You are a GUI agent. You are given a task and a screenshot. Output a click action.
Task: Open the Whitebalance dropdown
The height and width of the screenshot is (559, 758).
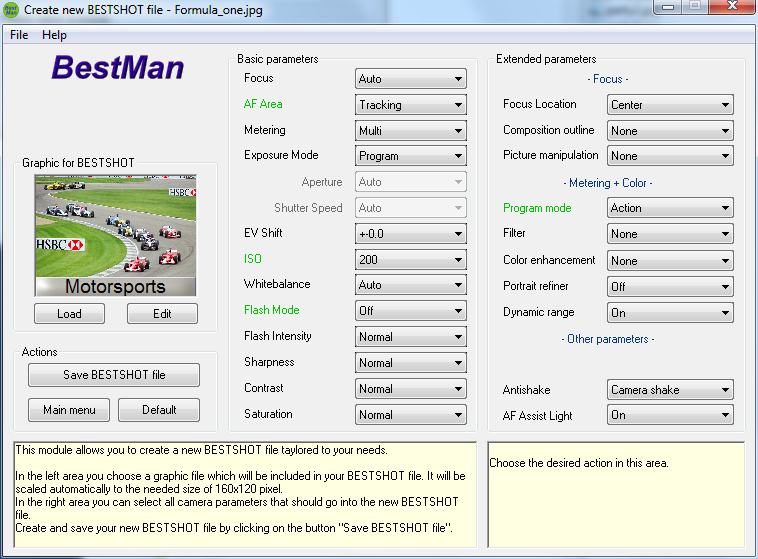pos(410,285)
